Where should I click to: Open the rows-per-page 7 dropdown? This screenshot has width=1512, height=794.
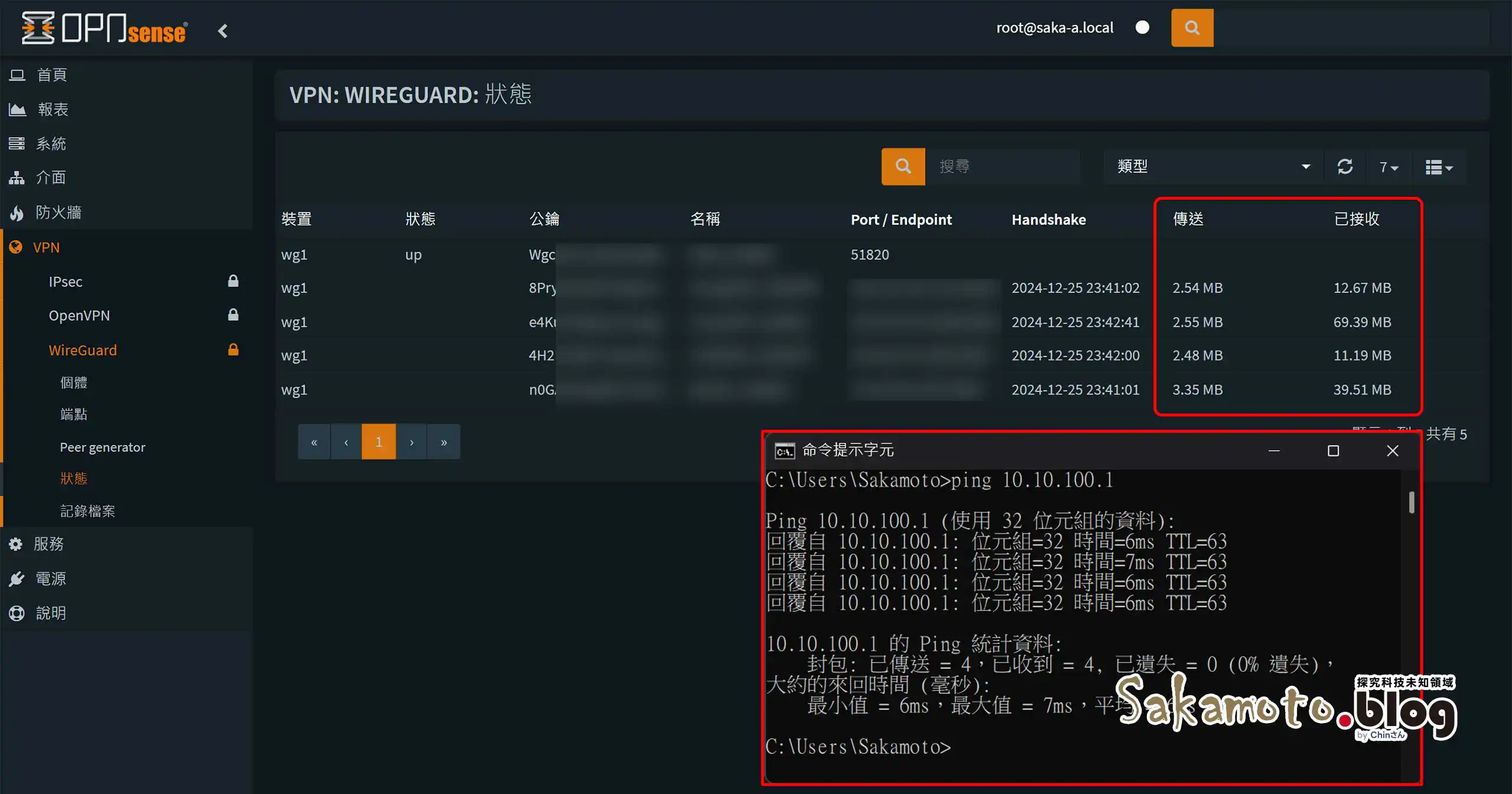click(1389, 167)
